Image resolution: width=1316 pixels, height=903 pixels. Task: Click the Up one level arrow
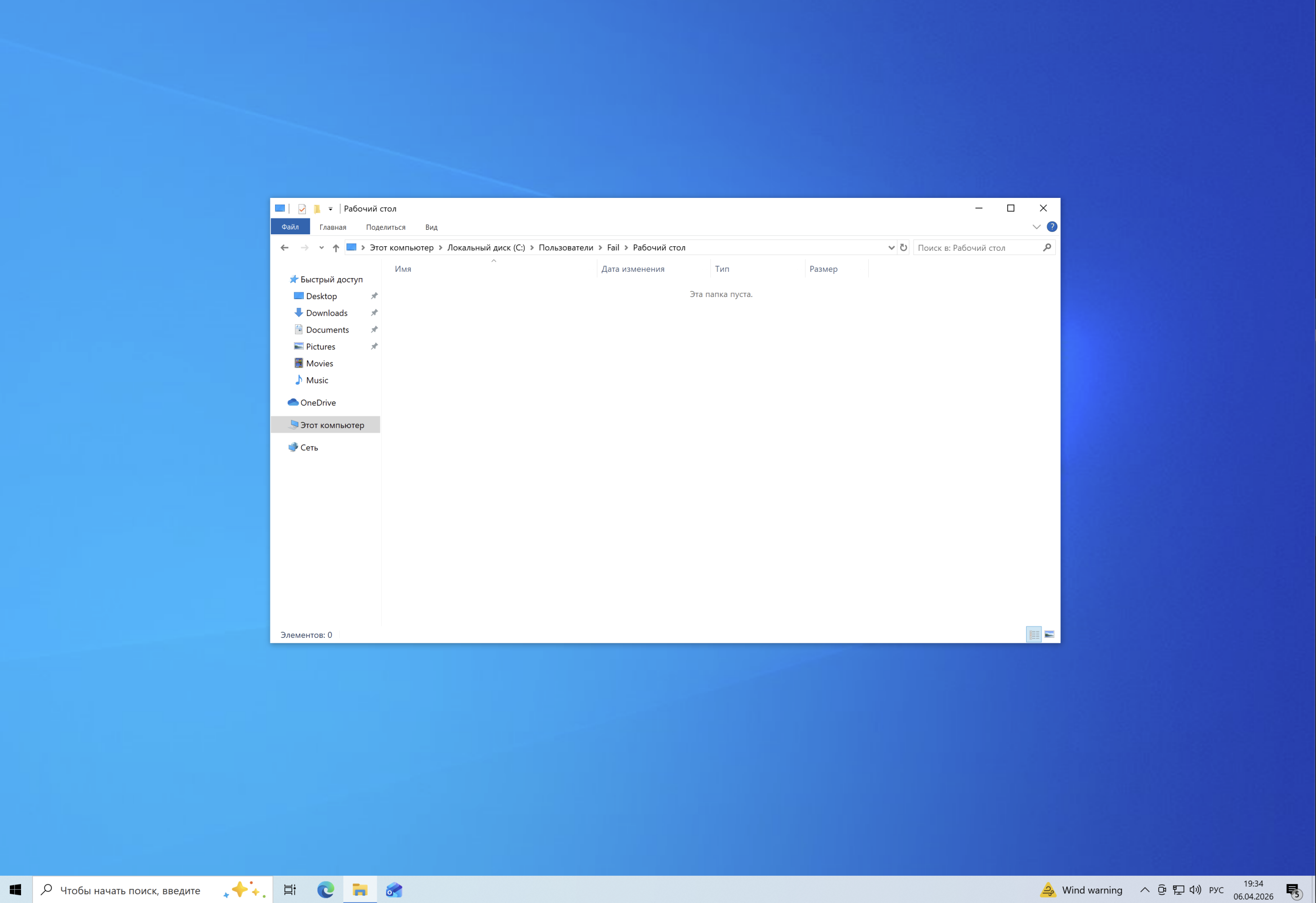(336, 248)
